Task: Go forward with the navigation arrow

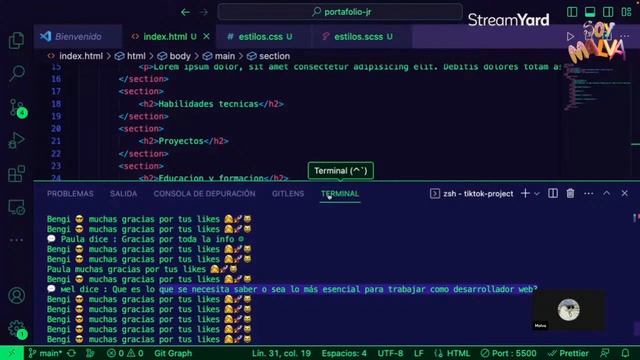Action: pyautogui.click(x=204, y=12)
